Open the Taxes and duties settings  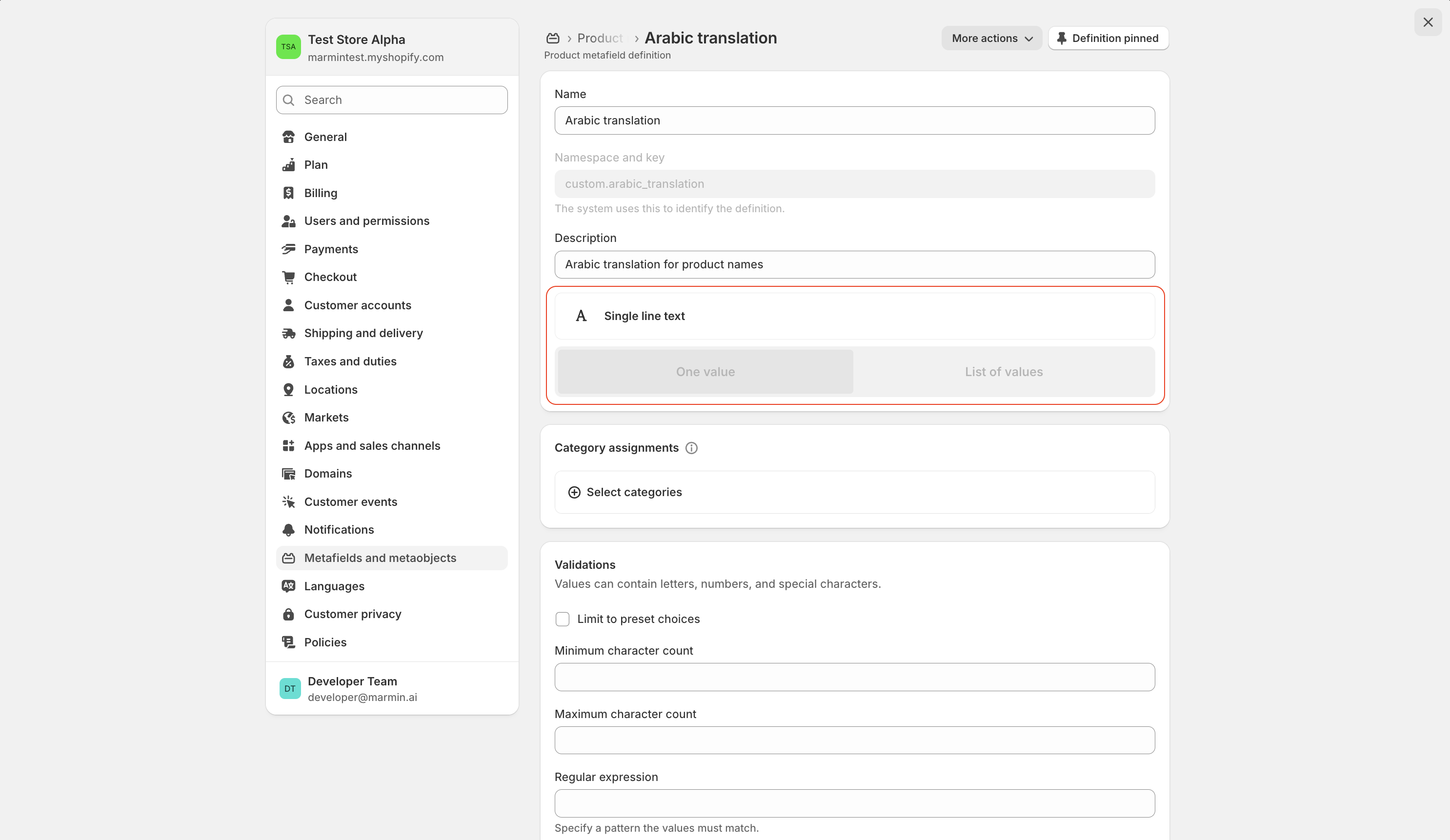350,361
